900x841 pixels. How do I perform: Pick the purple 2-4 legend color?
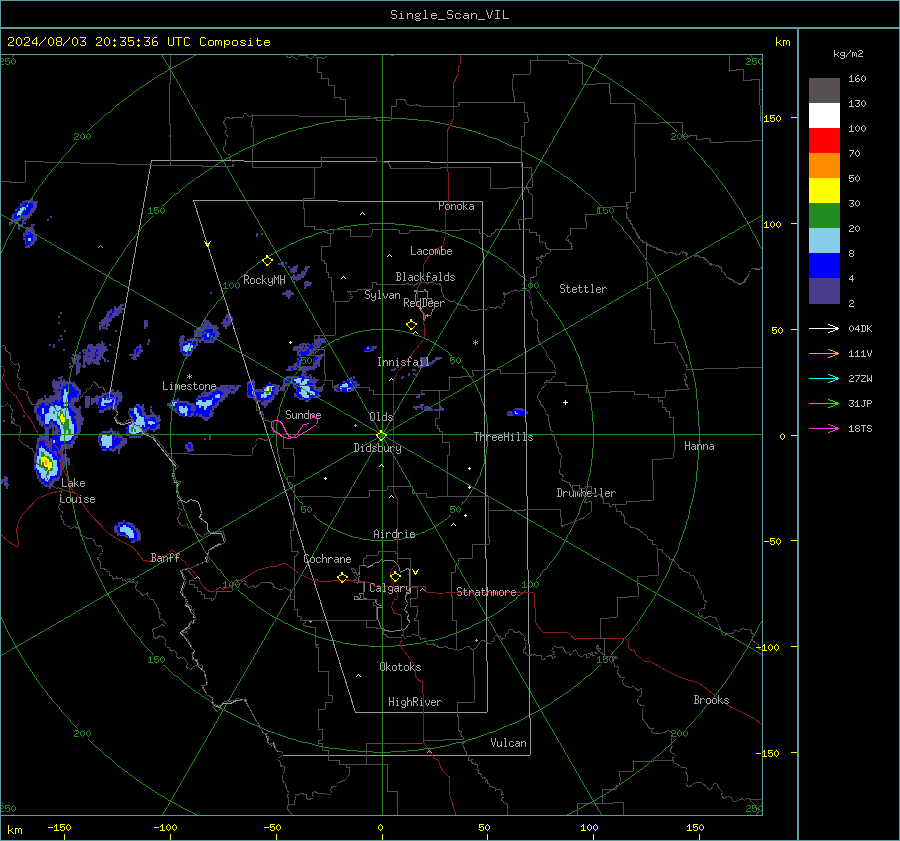(x=824, y=290)
